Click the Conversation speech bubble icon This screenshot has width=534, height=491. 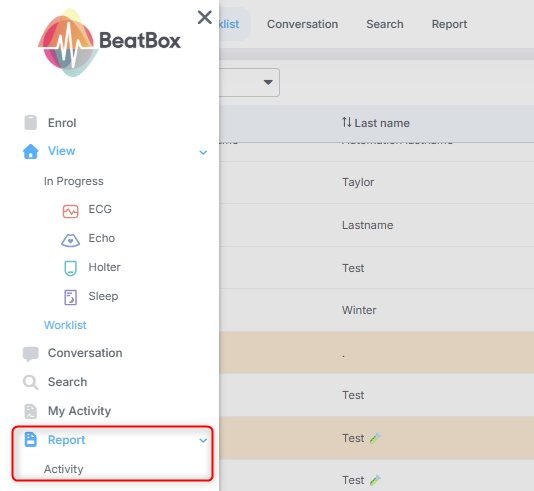31,354
